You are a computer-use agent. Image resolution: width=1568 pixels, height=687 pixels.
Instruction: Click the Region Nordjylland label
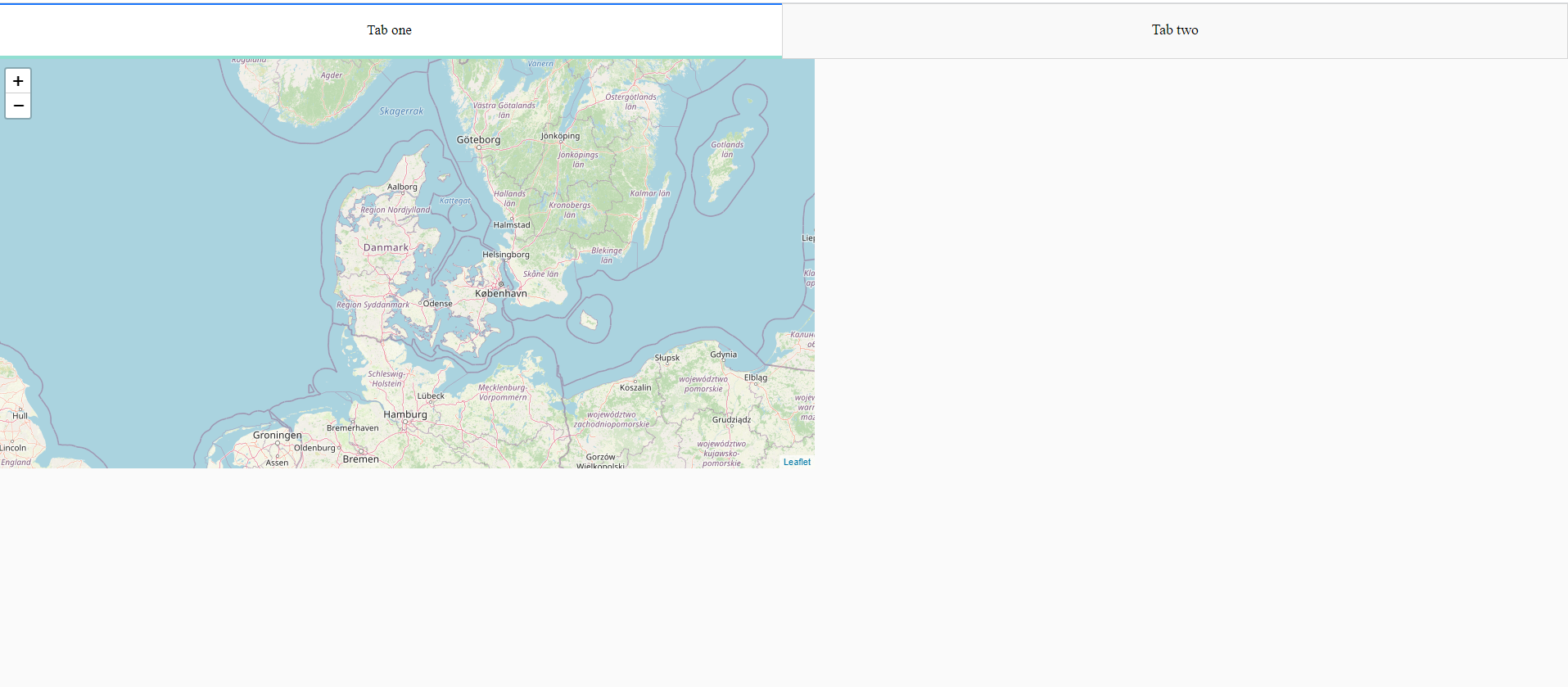point(395,210)
